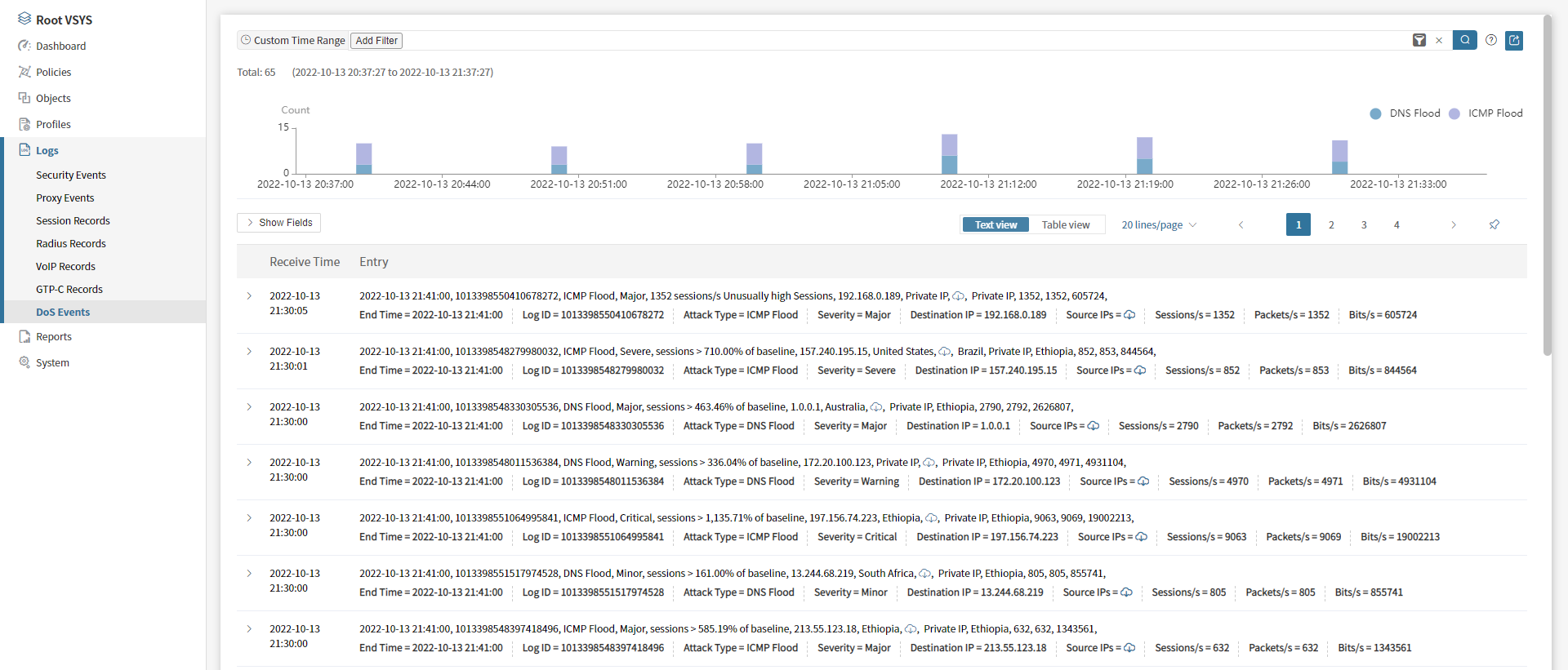
Task: Toggle DNS Flood legend series
Action: tap(1406, 113)
